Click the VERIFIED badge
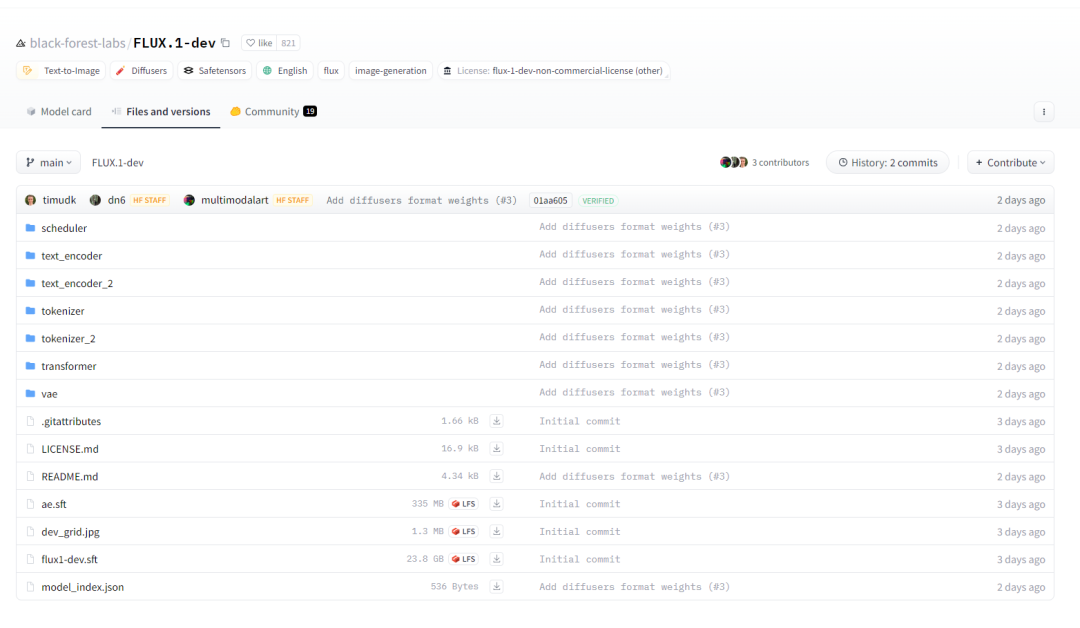Viewport: 1080px width, 628px height. (597, 200)
